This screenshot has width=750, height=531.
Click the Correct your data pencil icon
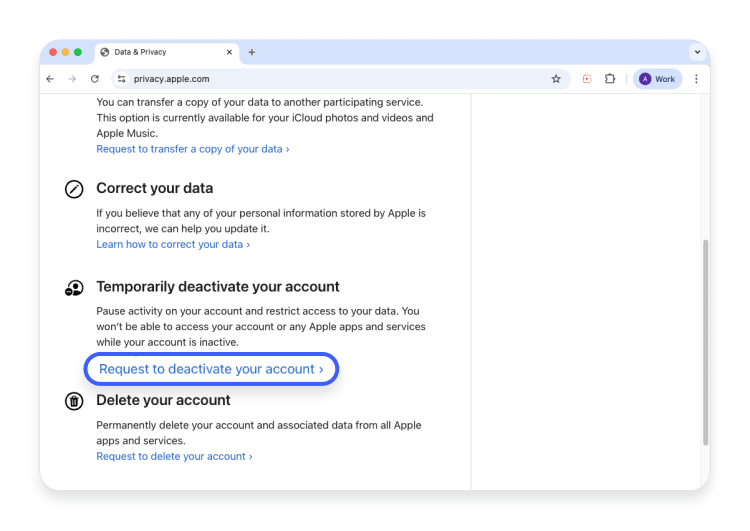pyautogui.click(x=74, y=189)
